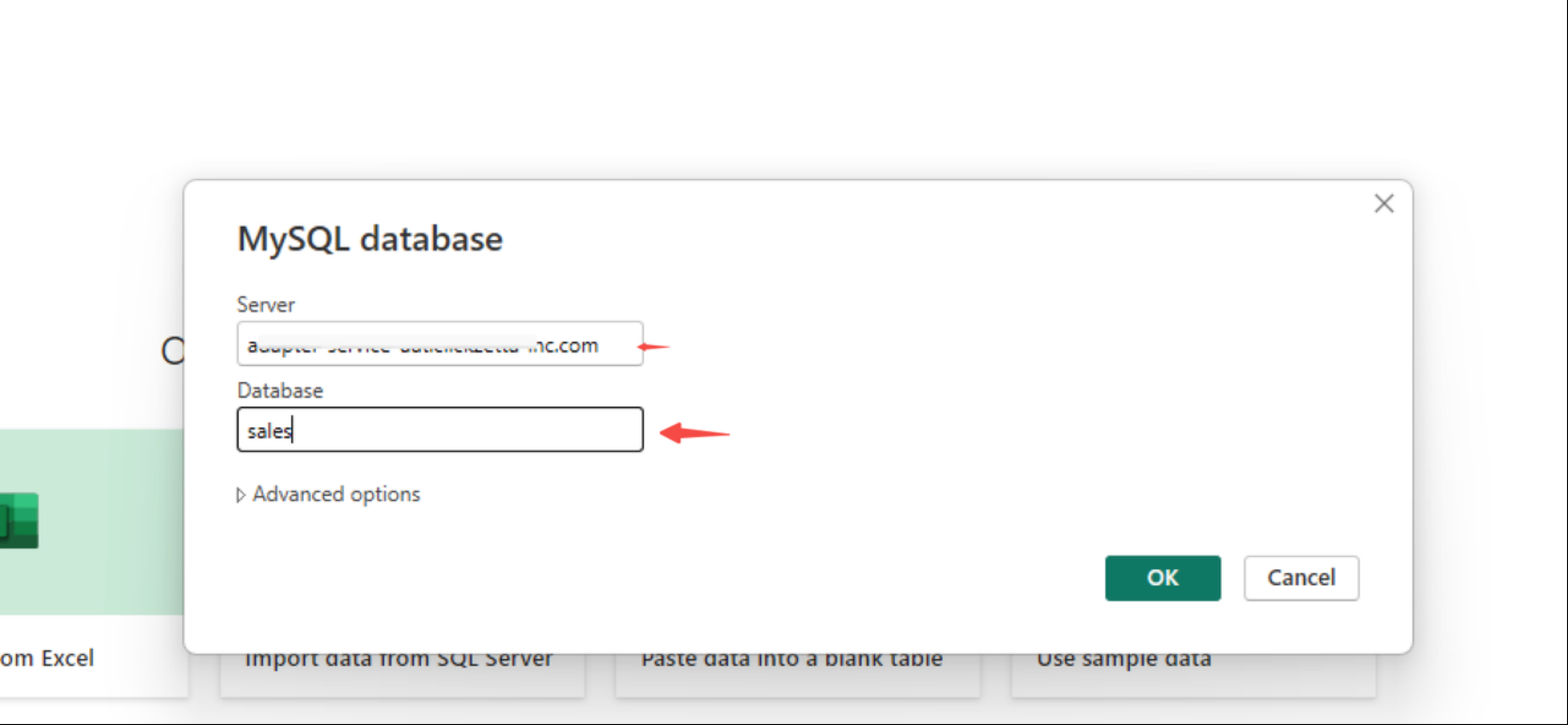Focus the Database name field containing sales
1568x725 pixels.
tap(439, 430)
